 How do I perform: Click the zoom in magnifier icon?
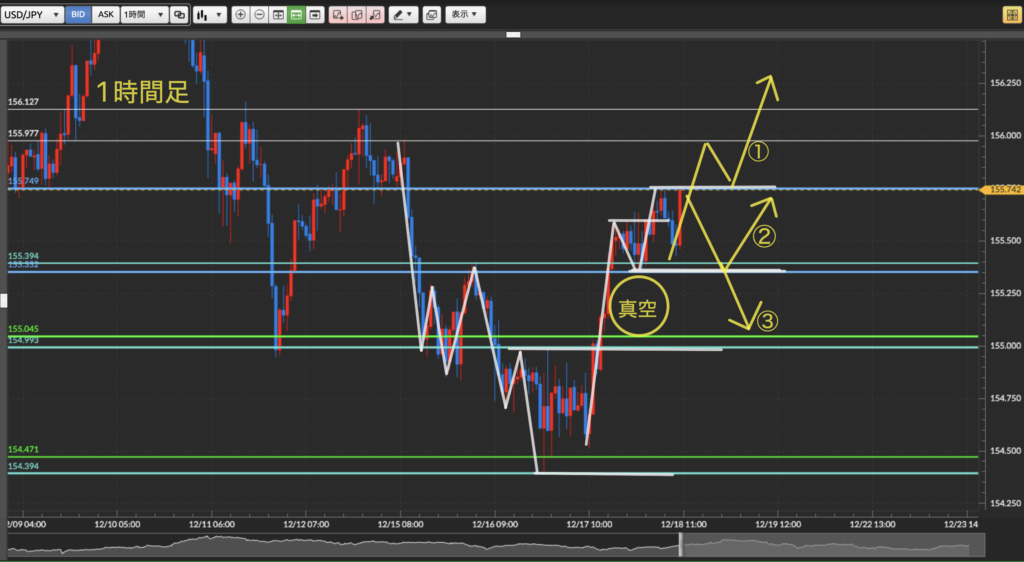pos(240,15)
